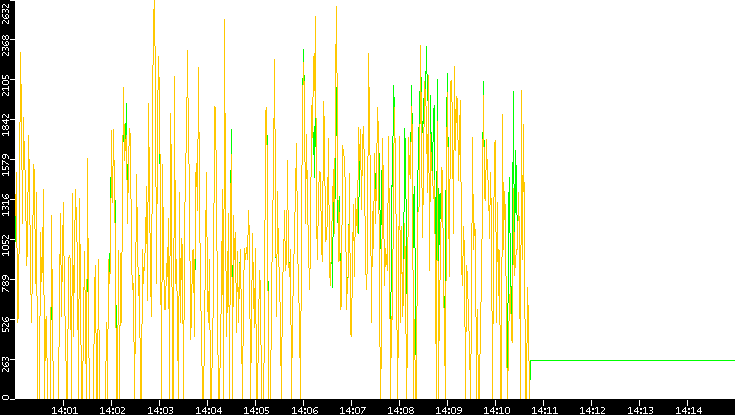
Task: Select the 14:08 time axis label
Action: point(400,410)
